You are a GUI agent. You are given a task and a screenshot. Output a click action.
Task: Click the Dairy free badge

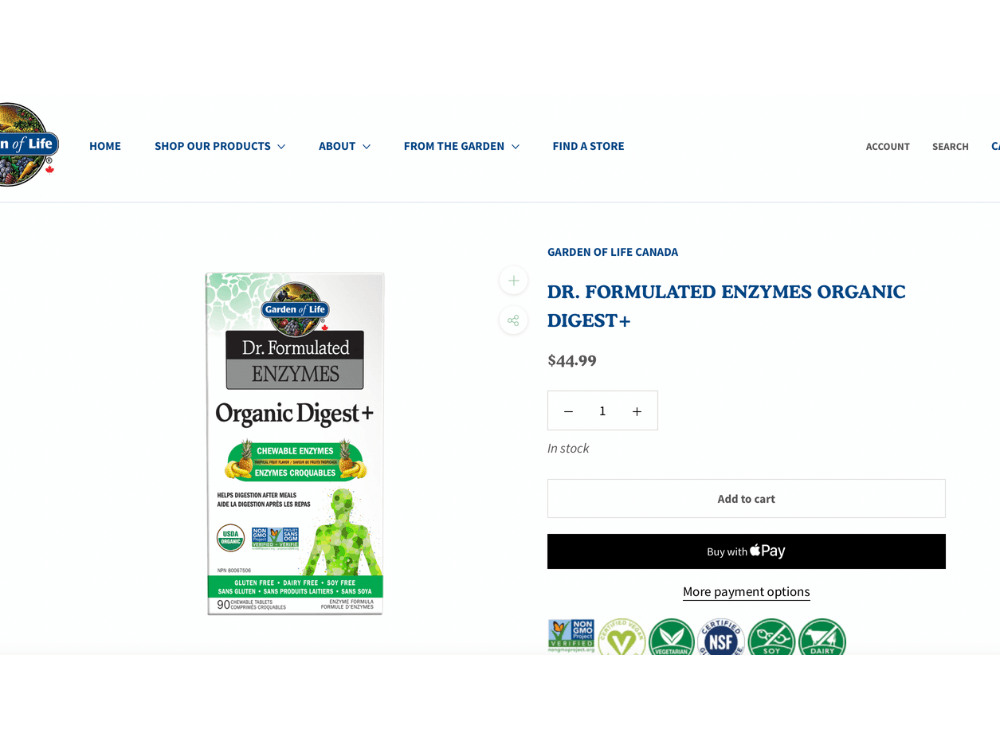click(822, 637)
